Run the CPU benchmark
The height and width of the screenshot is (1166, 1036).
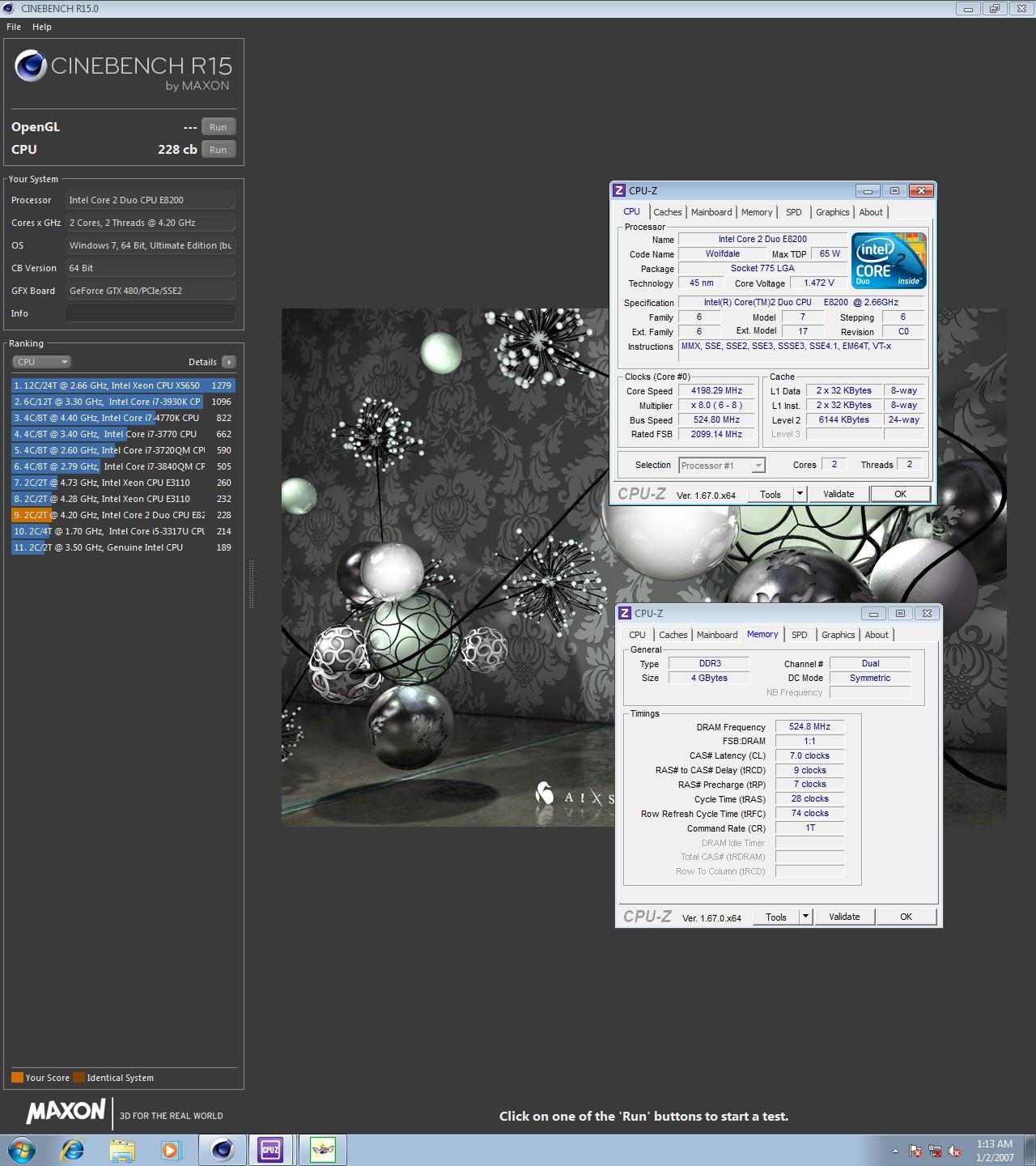[219, 150]
